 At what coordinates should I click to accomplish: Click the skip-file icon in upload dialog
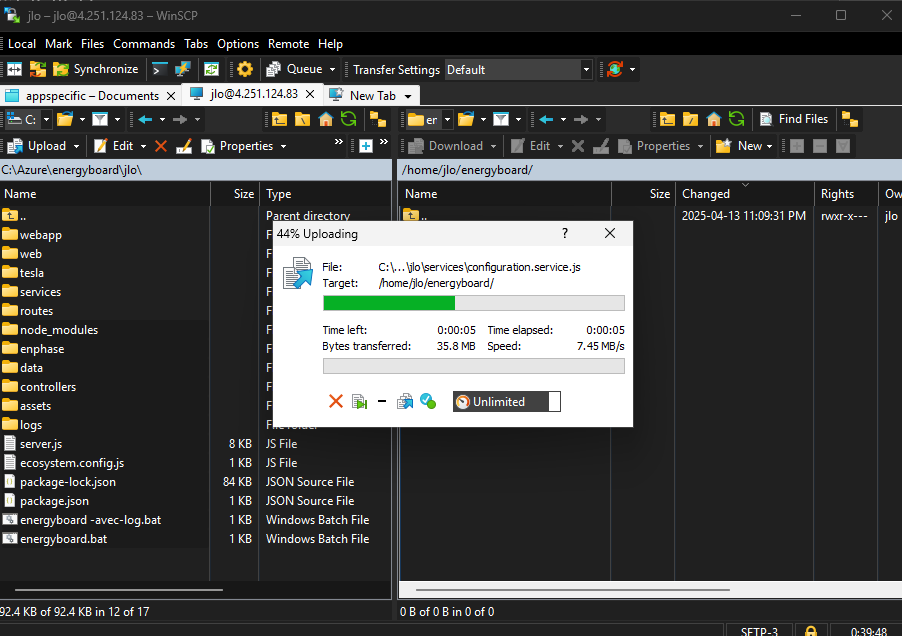(360, 401)
